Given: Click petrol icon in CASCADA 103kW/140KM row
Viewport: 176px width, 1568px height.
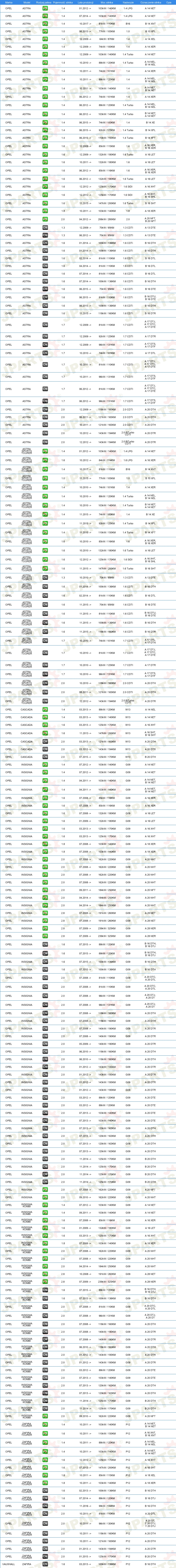Looking at the screenshot, I should [45, 717].
